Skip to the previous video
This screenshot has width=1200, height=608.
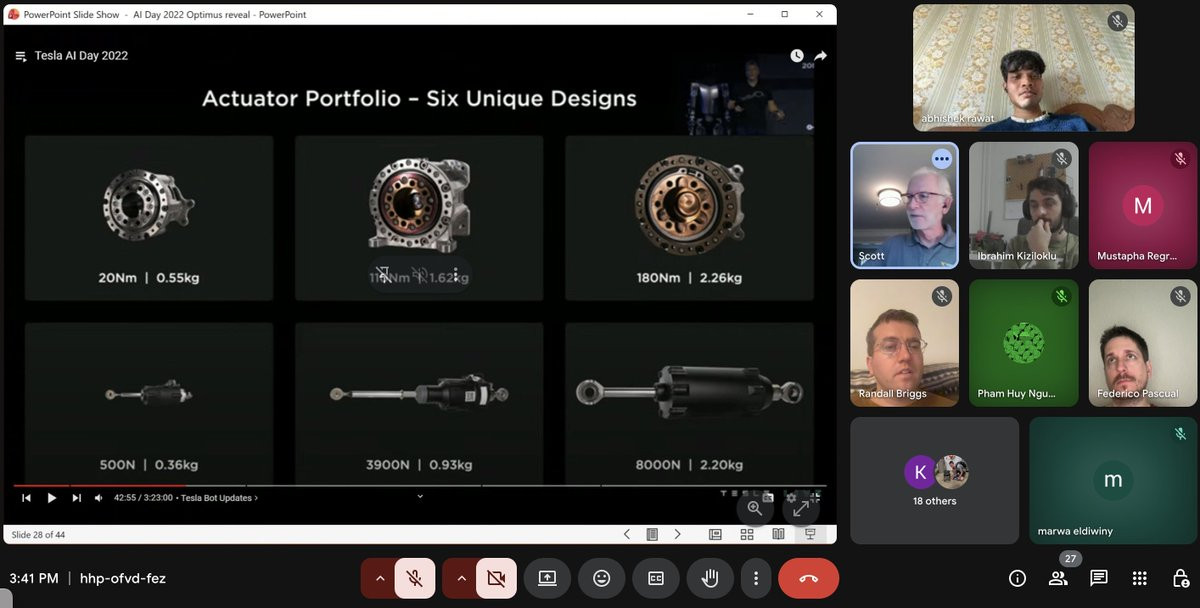[27, 498]
